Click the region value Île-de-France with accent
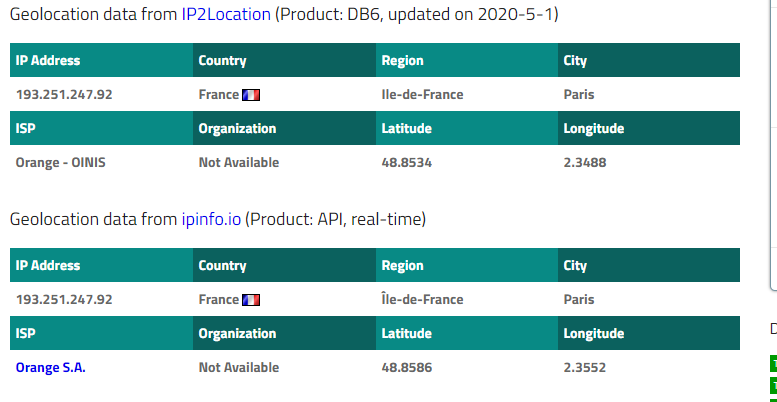 point(422,299)
